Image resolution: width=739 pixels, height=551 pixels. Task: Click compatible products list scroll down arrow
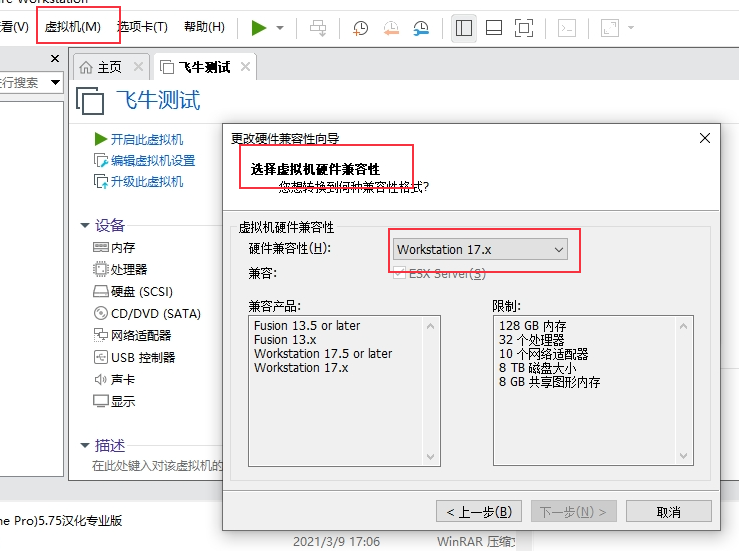[x=430, y=456]
